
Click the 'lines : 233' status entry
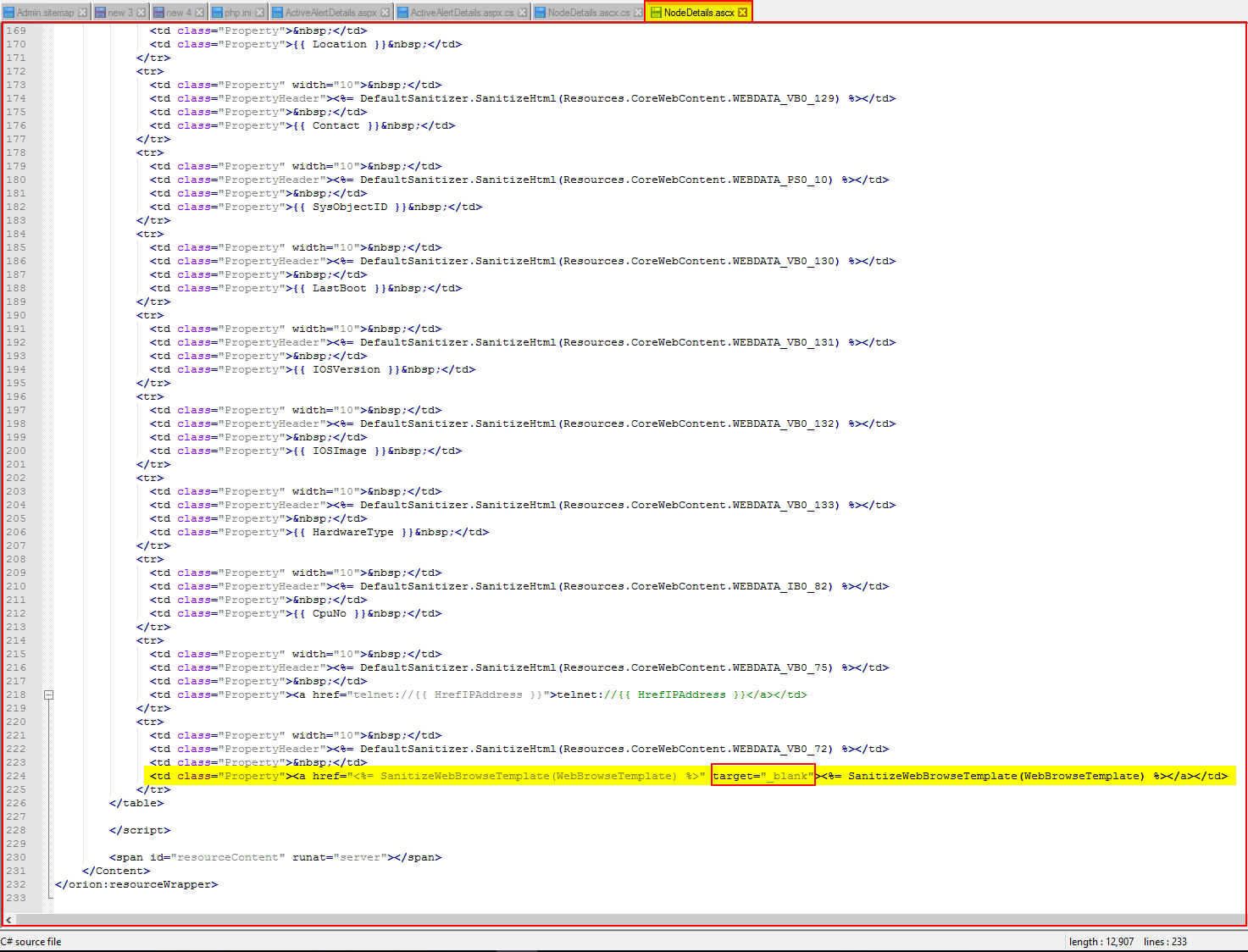coord(1165,942)
